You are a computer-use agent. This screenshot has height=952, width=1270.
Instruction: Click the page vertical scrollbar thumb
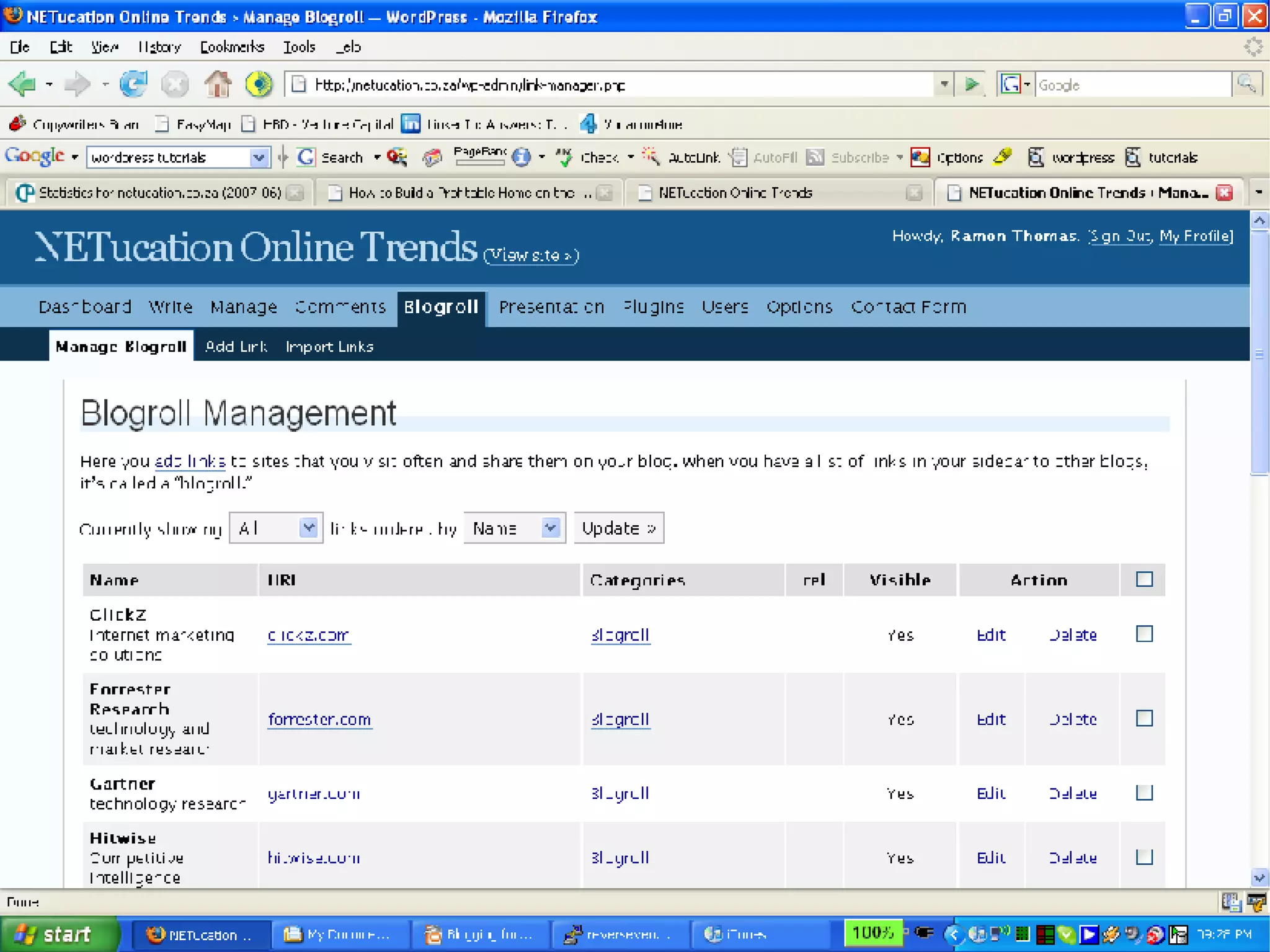(1259, 354)
